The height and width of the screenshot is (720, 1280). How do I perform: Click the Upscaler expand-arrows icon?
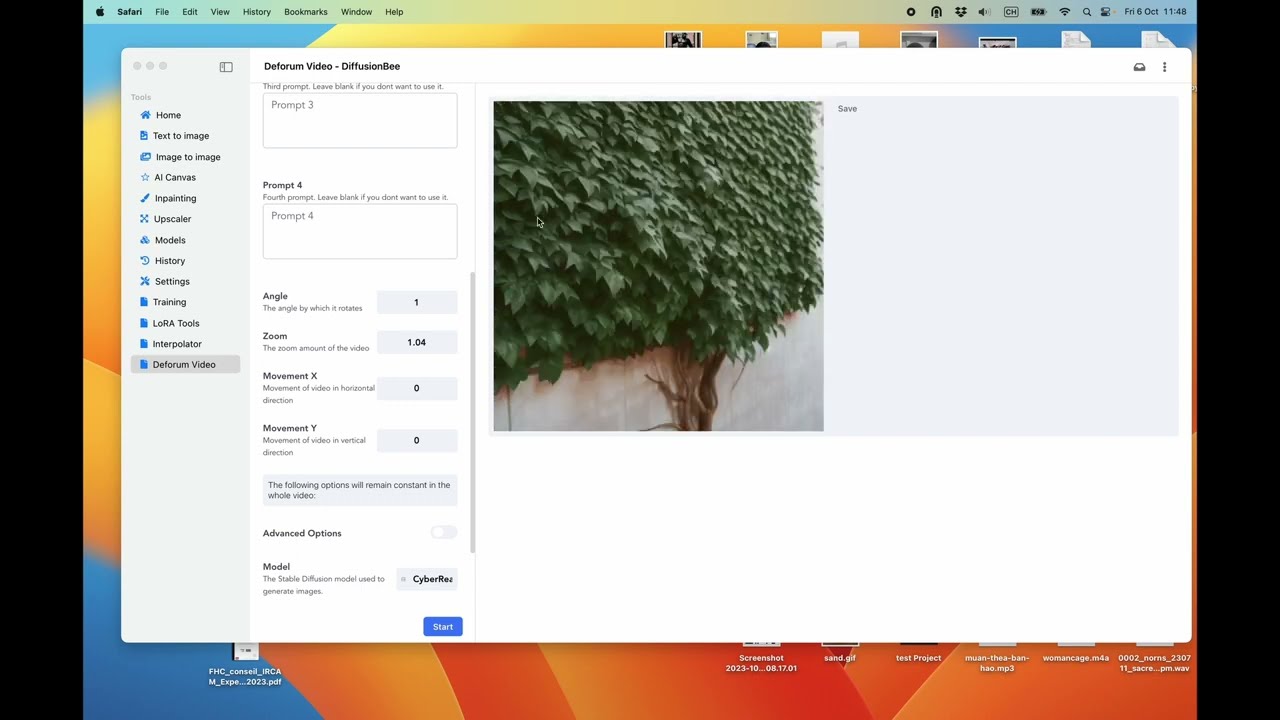click(145, 219)
